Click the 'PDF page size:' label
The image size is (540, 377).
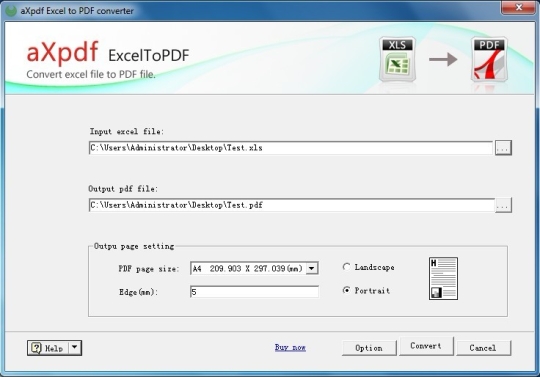pos(149,269)
